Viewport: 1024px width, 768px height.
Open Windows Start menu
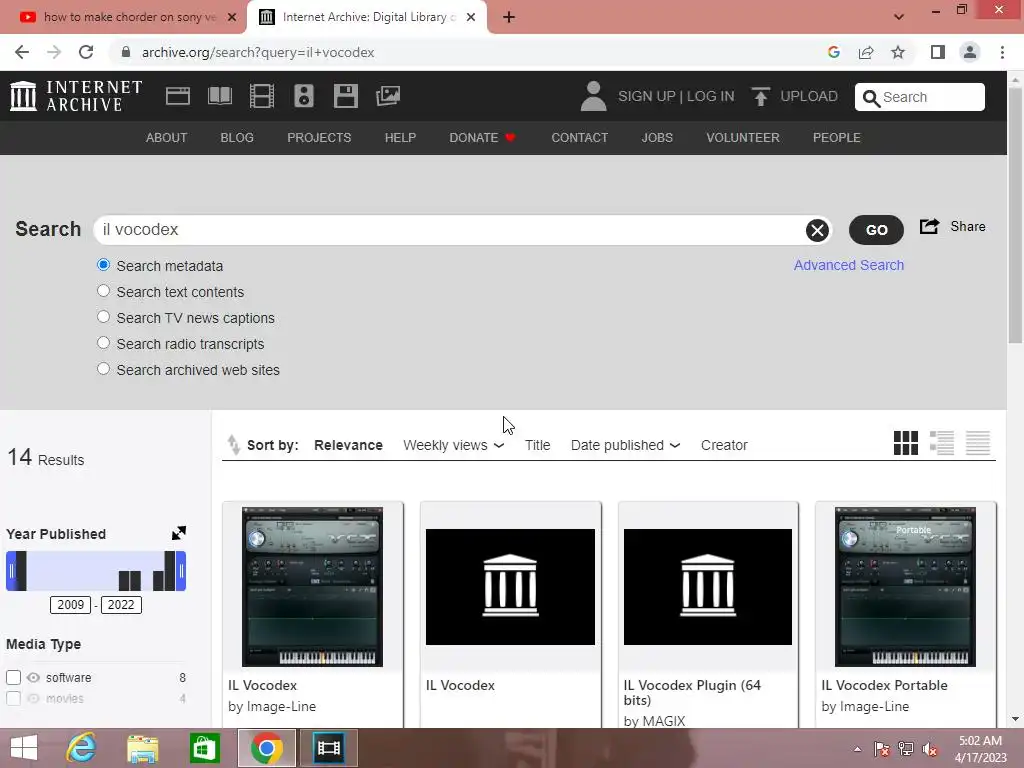pyautogui.click(x=24, y=748)
